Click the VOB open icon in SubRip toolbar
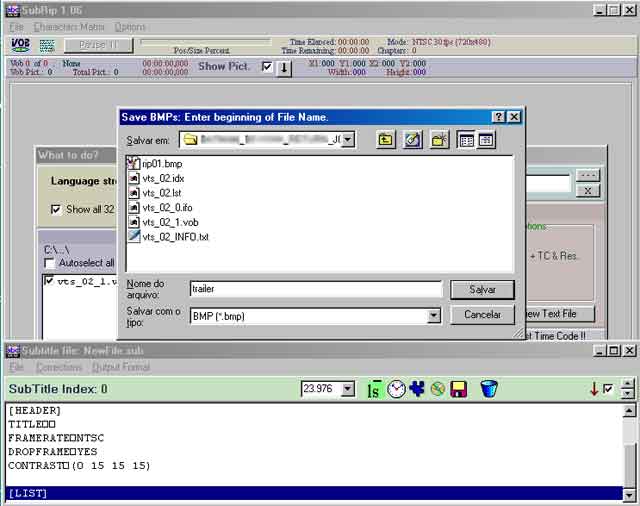The image size is (640, 506). coord(20,45)
